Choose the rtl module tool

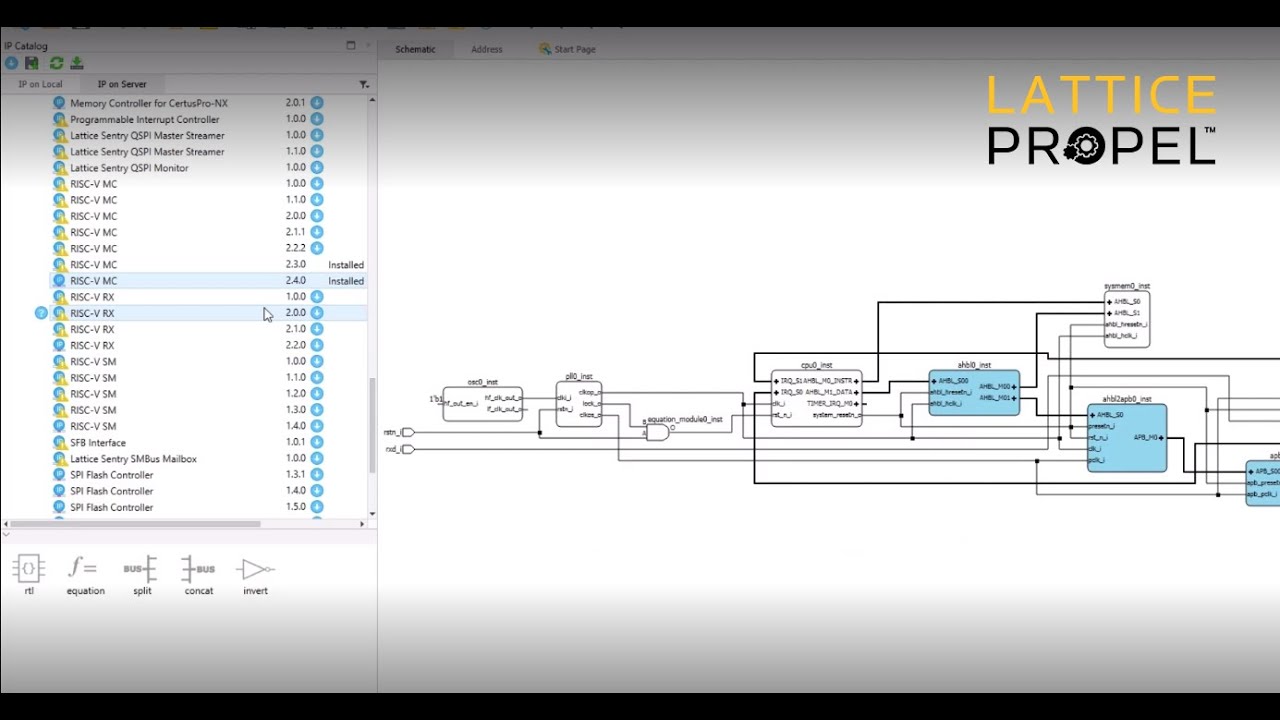tap(29, 576)
